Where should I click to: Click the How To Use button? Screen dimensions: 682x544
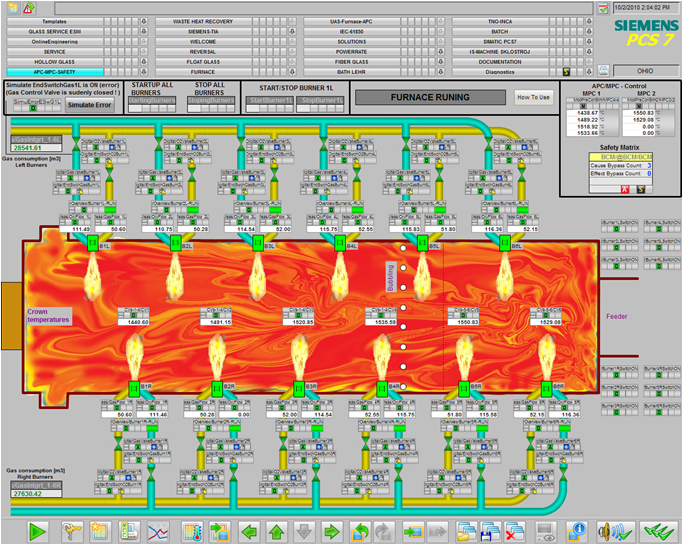pos(532,97)
